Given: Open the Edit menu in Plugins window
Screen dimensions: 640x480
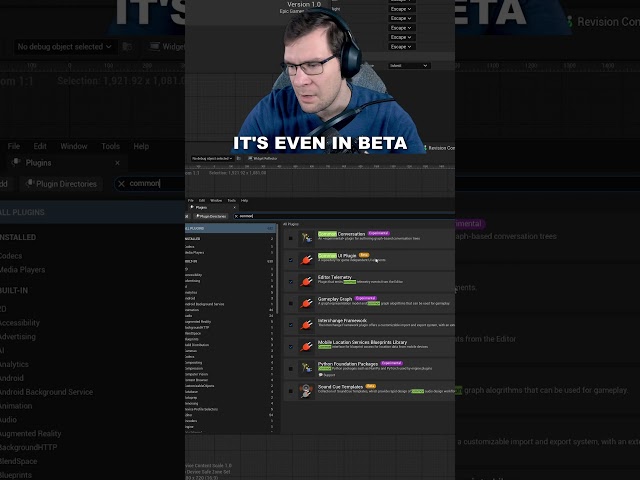Looking at the screenshot, I should (x=202, y=200).
